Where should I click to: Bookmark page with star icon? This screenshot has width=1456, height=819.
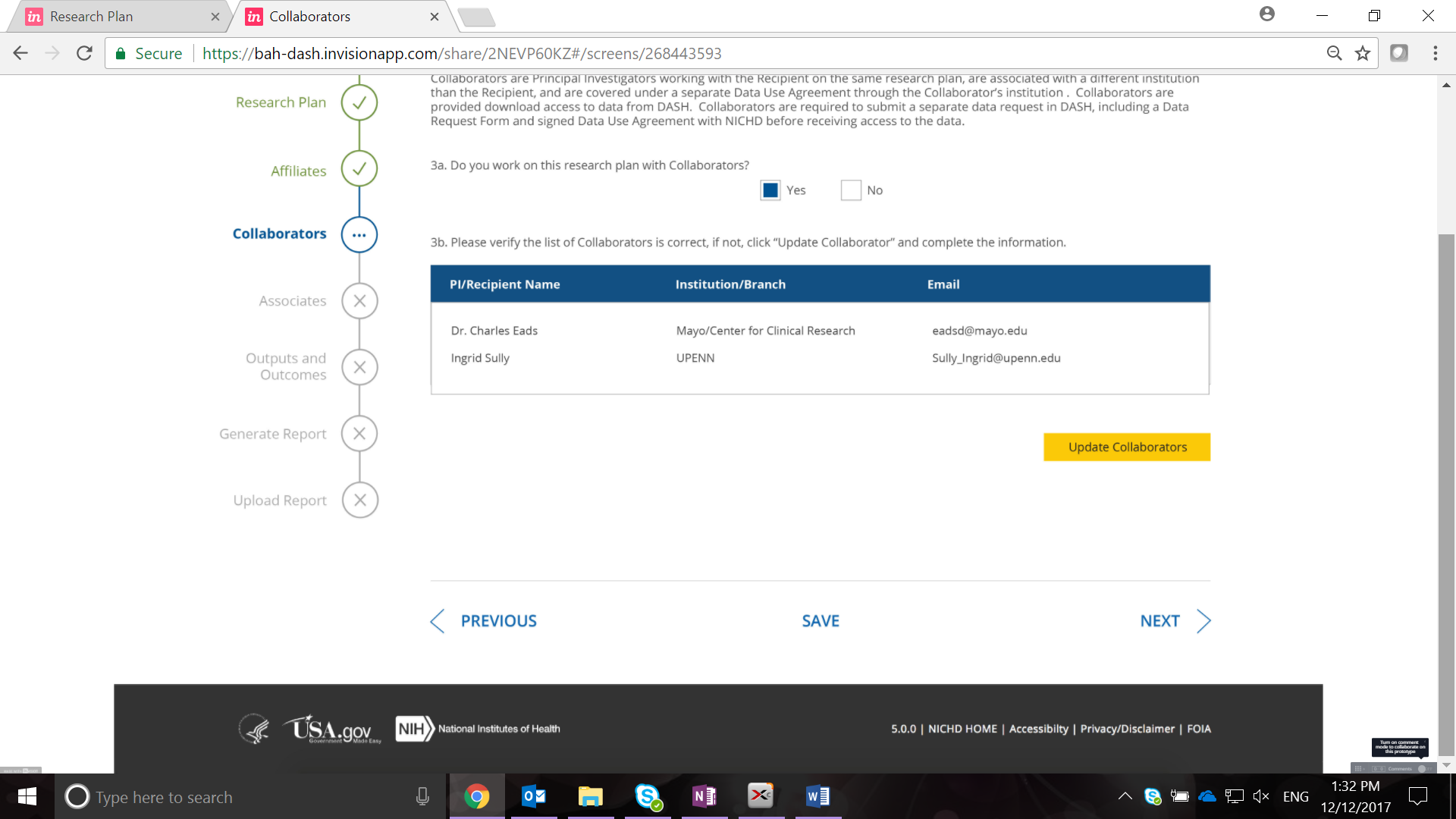(1363, 53)
